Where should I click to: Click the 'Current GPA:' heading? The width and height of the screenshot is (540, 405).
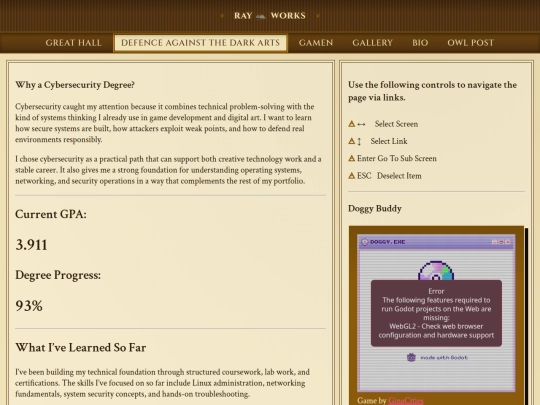point(51,214)
